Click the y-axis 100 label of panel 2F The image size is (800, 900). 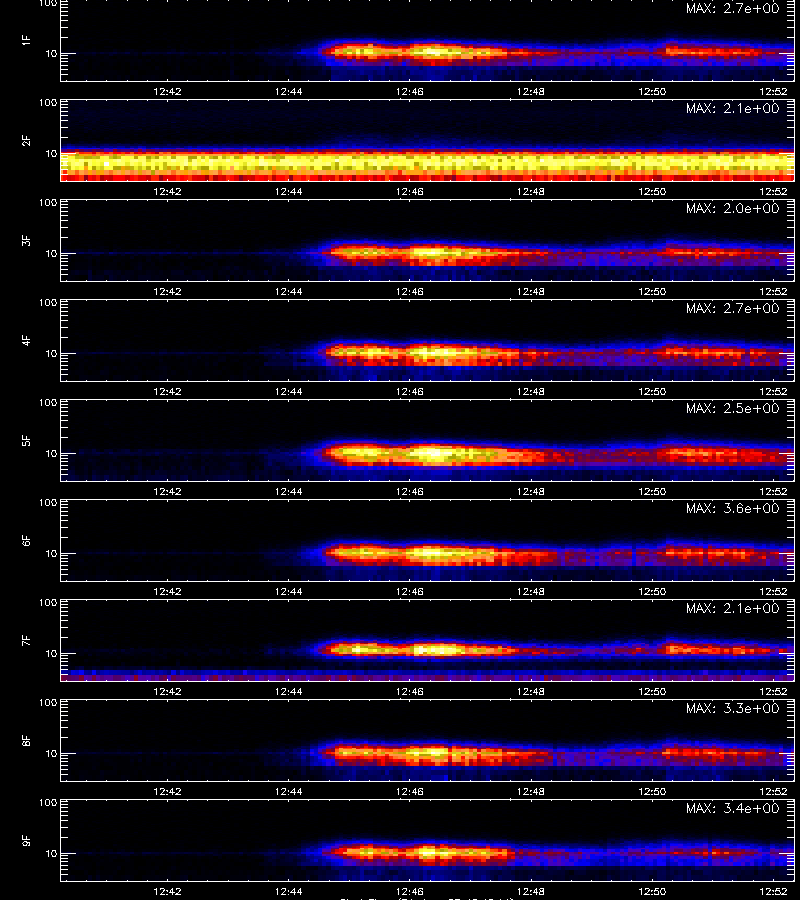coord(48,103)
